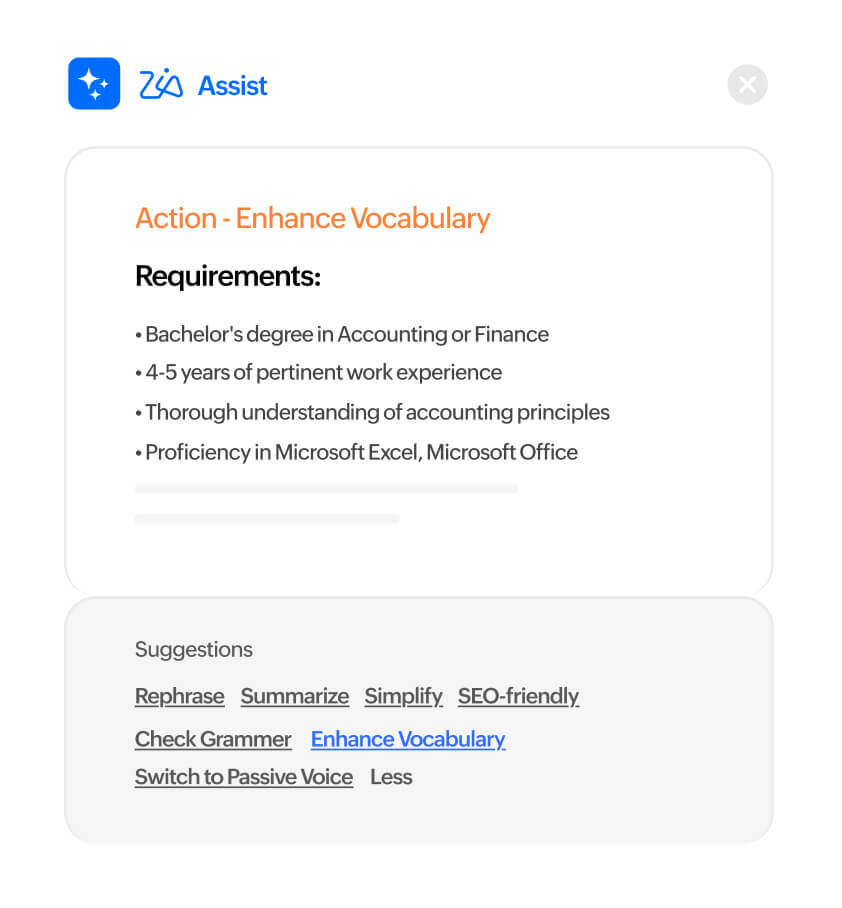Click the Requirements heading

[228, 276]
